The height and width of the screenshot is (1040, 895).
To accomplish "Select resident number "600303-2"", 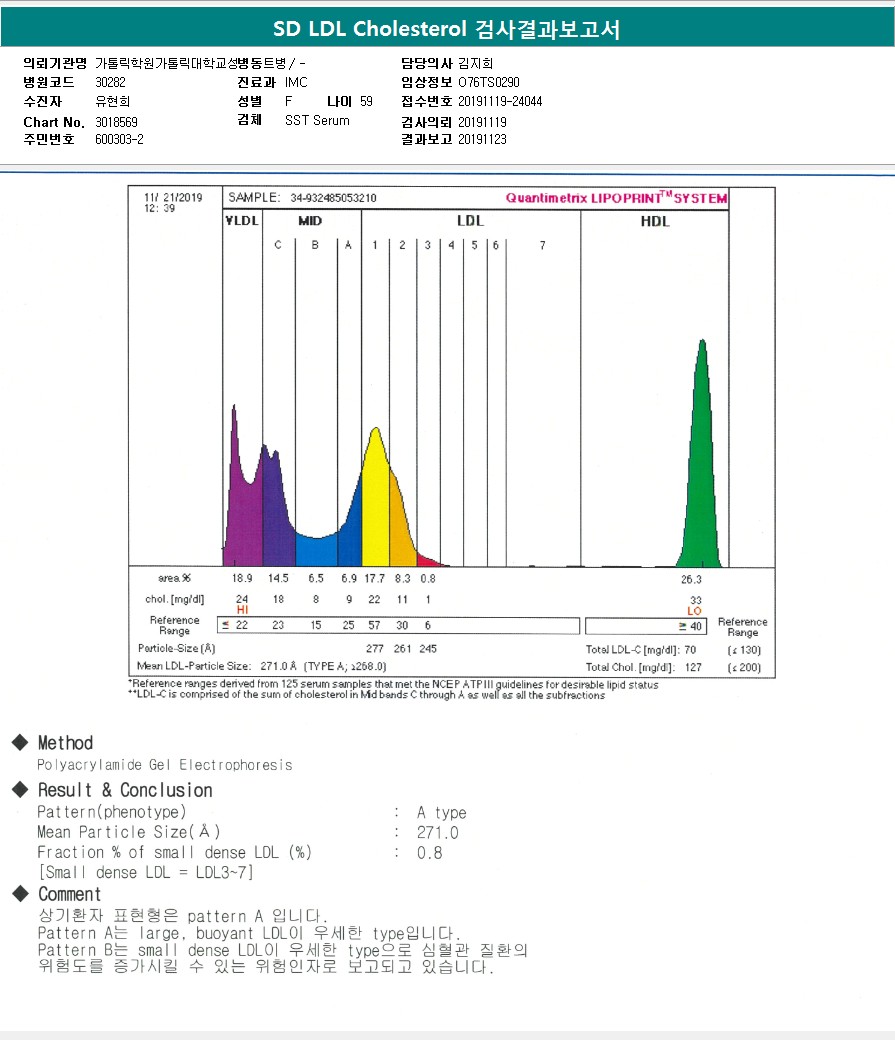I will 119,139.
